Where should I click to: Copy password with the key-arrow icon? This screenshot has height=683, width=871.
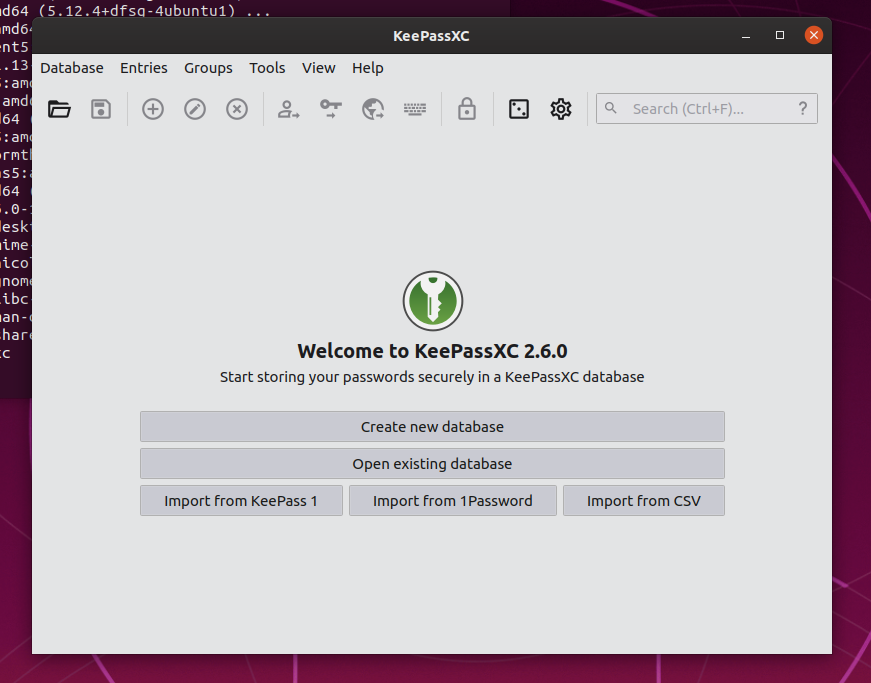(331, 109)
